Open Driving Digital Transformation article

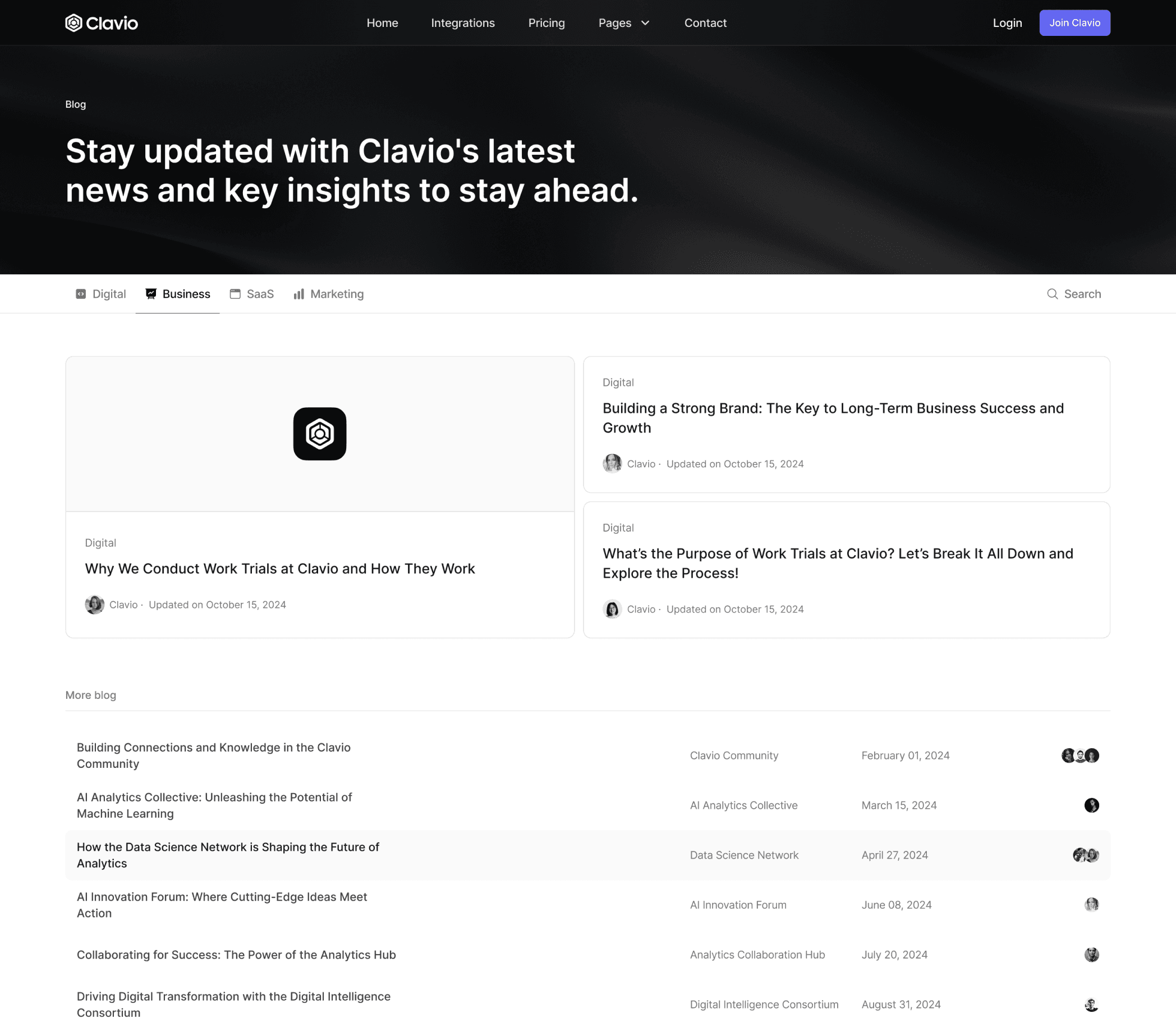click(233, 1005)
